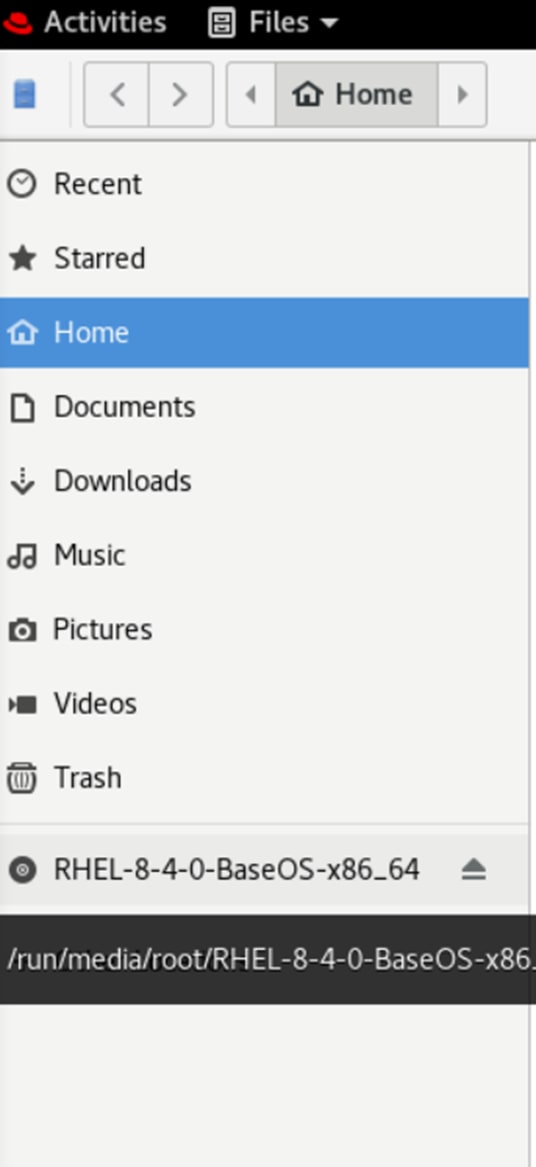
Task: Open the Activities overview
Action: 105,22
